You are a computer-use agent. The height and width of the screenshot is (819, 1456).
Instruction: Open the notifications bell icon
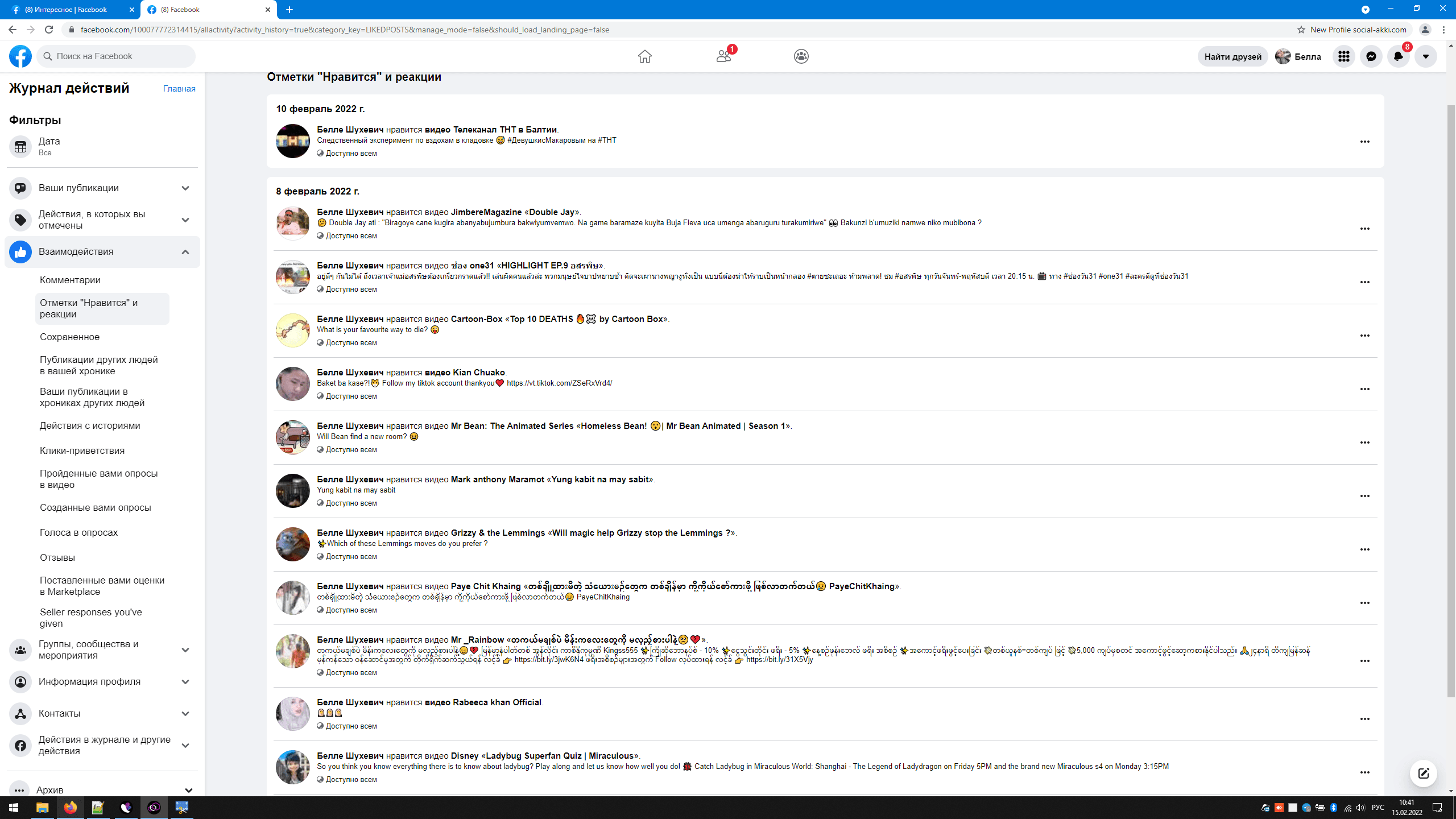1399,56
